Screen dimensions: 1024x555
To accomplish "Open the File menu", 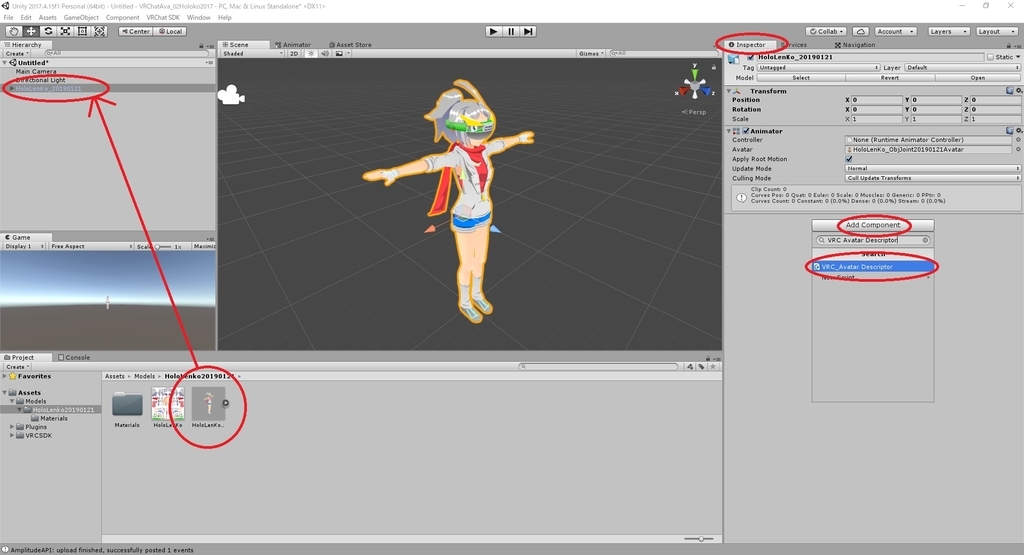I will coord(8,18).
